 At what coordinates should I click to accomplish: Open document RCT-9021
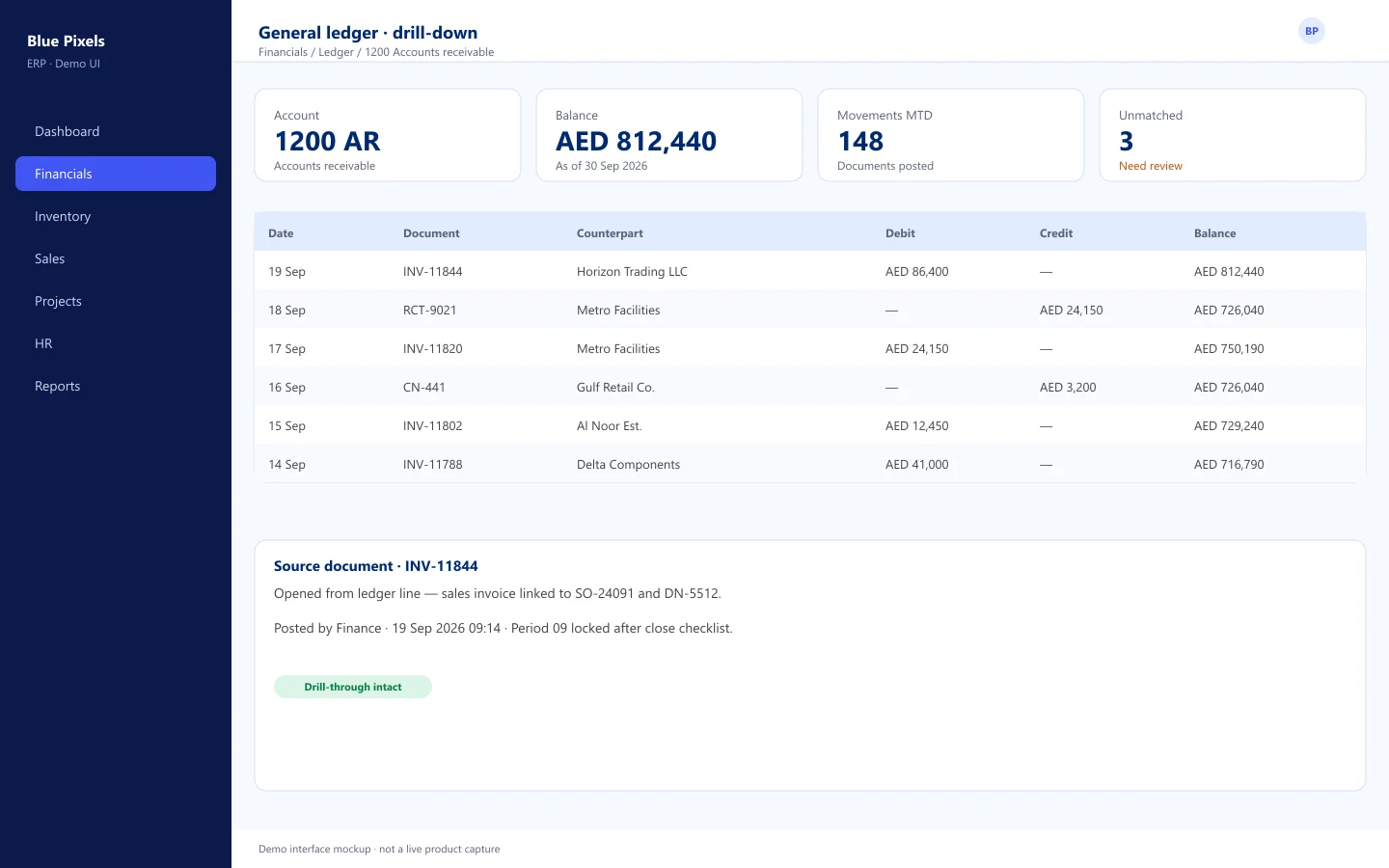(x=429, y=311)
